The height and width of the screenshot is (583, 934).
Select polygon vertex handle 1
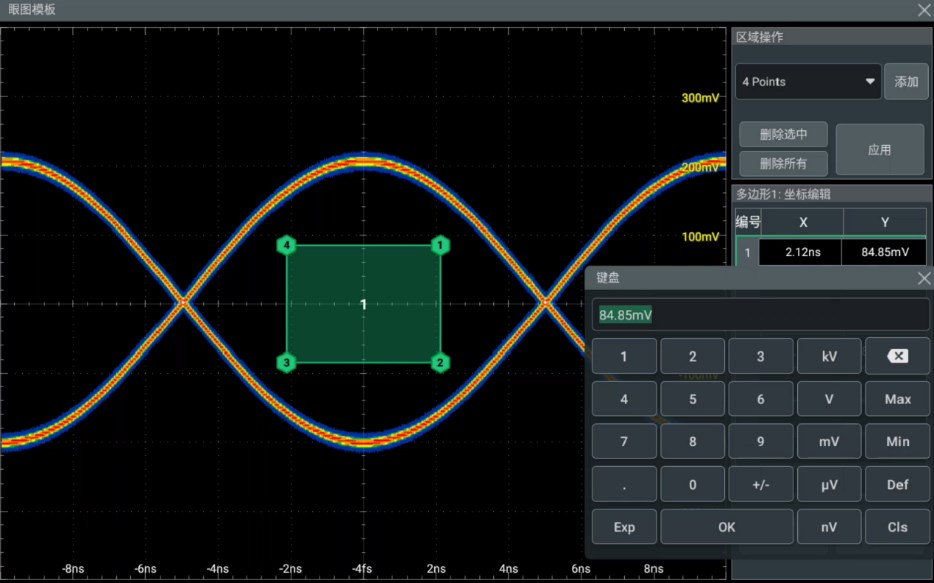point(440,245)
